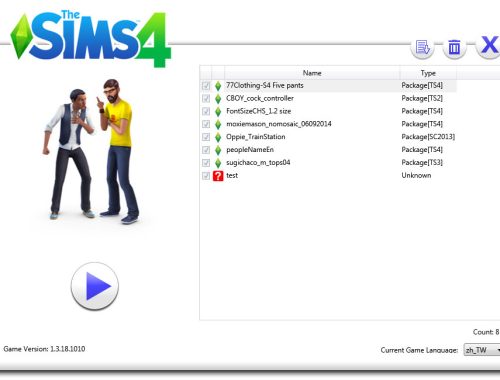Image resolution: width=500 pixels, height=380 pixels.
Task: Toggle checkbox for CBOY_cock_controller
Action: [x=206, y=99]
